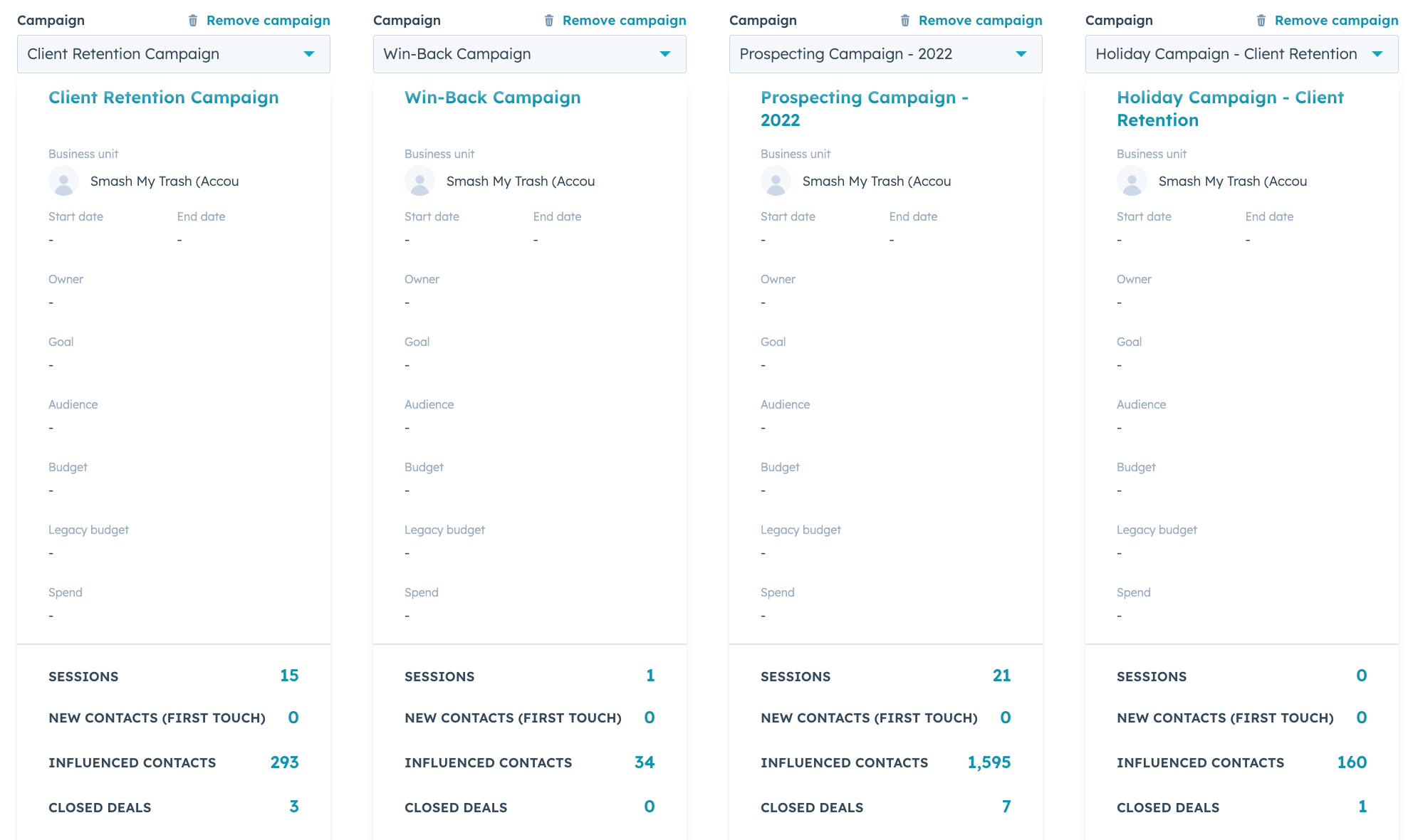This screenshot has width=1413, height=840.
Task: Open the Client Retention Campaign title link
Action: (164, 98)
